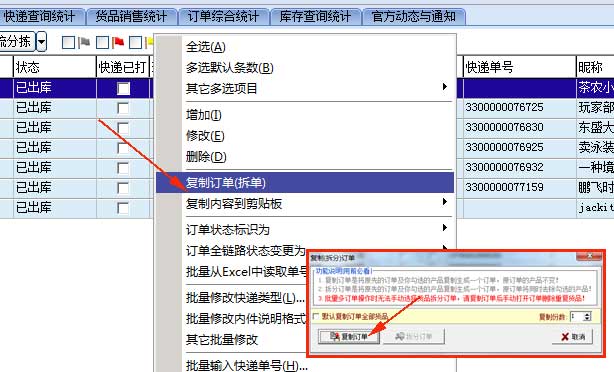Select 增加(I) in the context menu
The image size is (614, 372).
(305, 115)
